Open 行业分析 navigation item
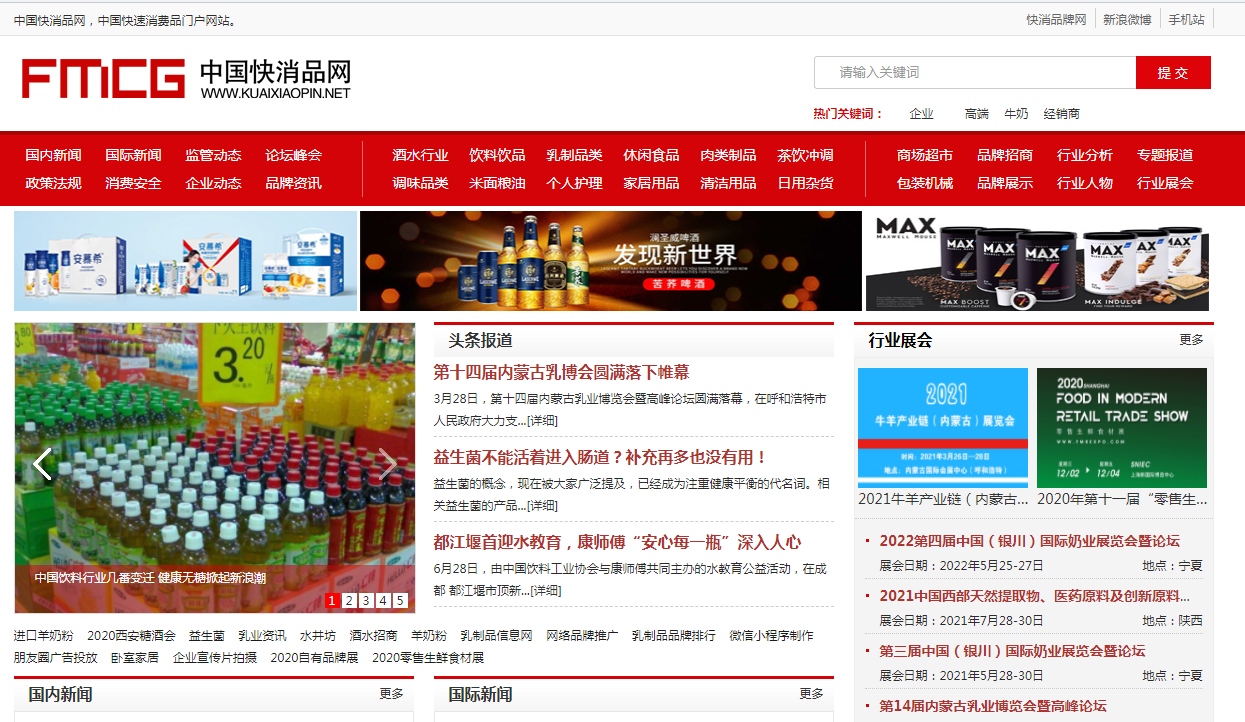 pos(1085,155)
